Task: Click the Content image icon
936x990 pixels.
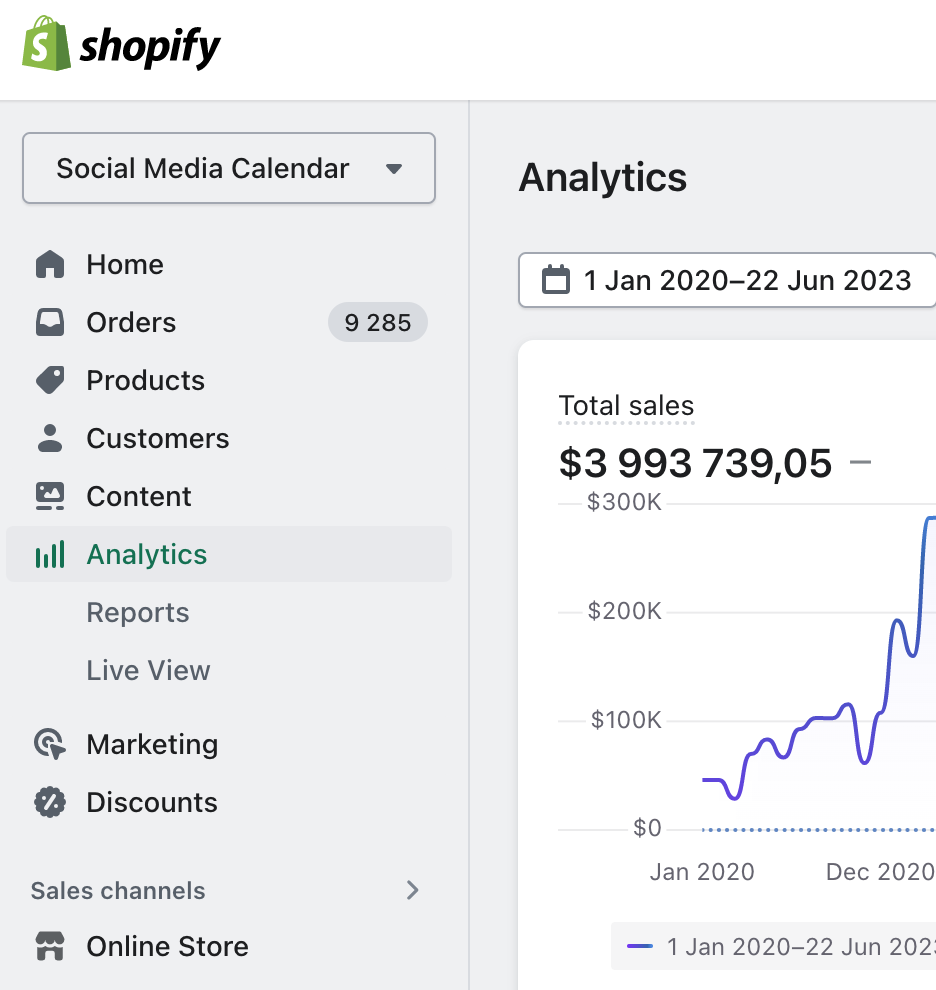Action: (x=50, y=496)
